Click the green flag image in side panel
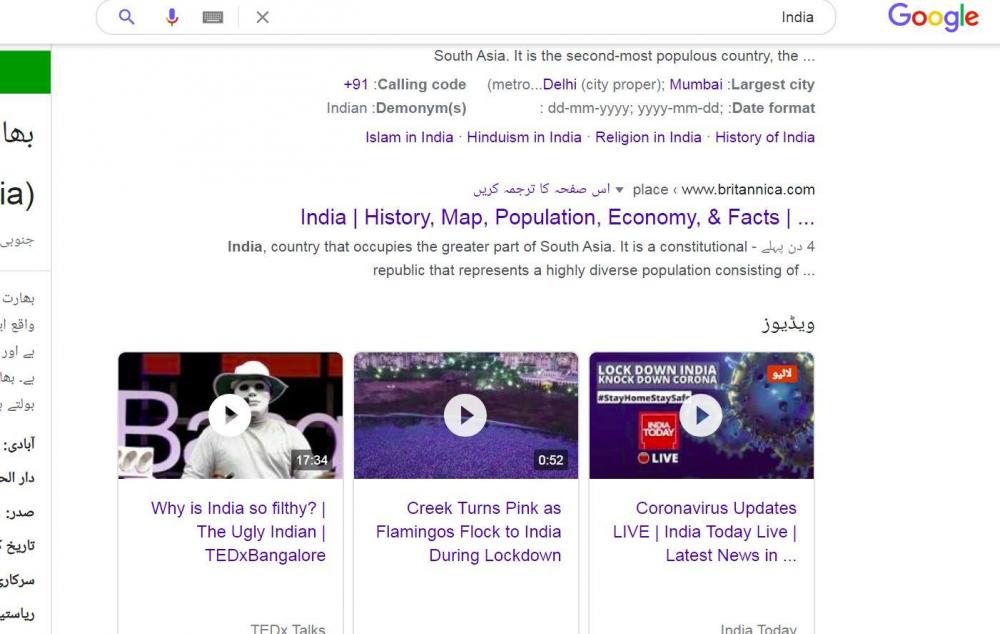This screenshot has height=634, width=1000. (x=26, y=72)
